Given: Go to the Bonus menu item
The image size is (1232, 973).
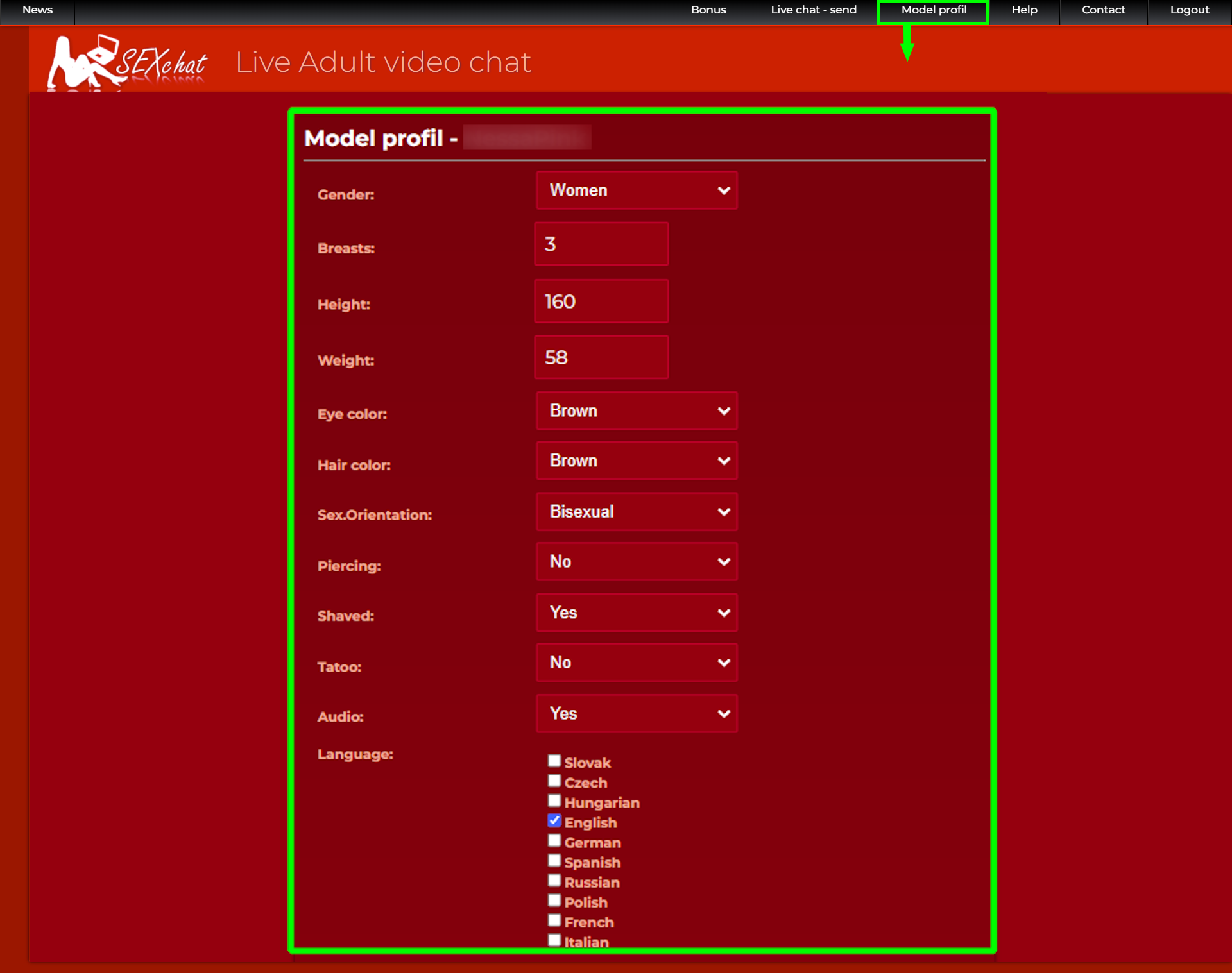Looking at the screenshot, I should point(708,10).
